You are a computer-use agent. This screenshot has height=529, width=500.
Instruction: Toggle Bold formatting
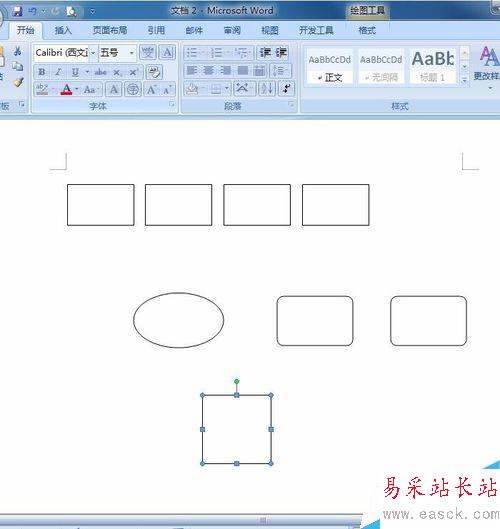tap(42, 72)
